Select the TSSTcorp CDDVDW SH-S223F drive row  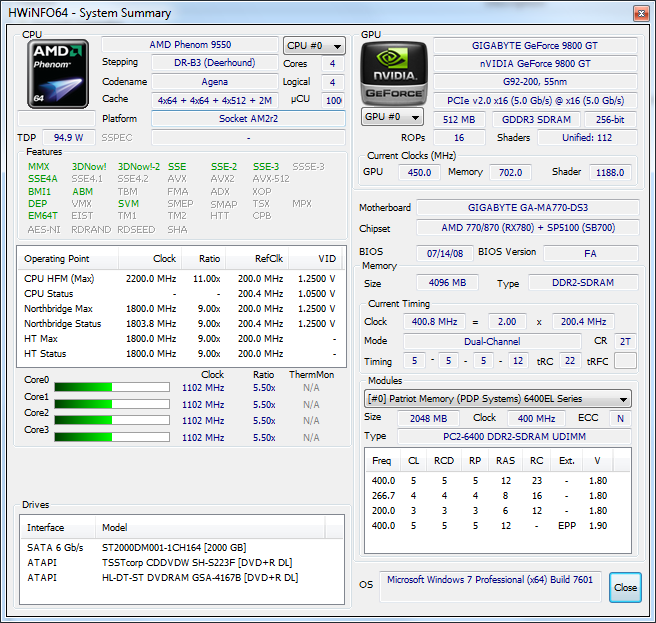click(x=182, y=563)
